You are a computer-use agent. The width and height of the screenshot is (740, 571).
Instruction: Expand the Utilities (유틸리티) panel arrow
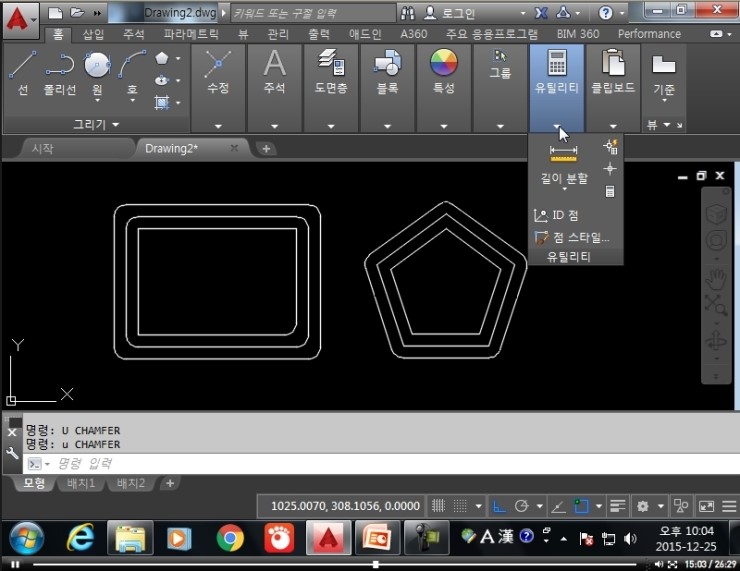557,126
